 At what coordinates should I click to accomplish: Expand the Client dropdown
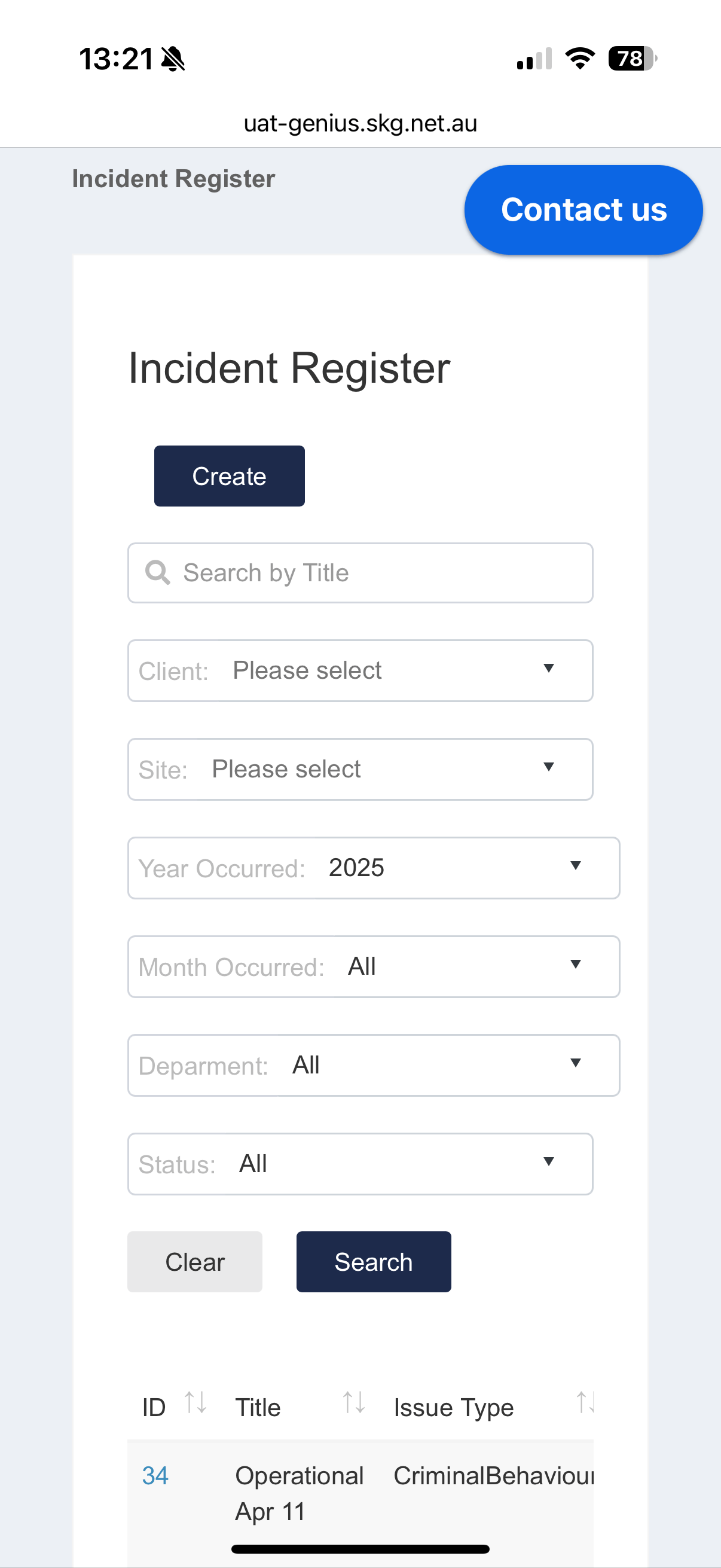click(360, 671)
